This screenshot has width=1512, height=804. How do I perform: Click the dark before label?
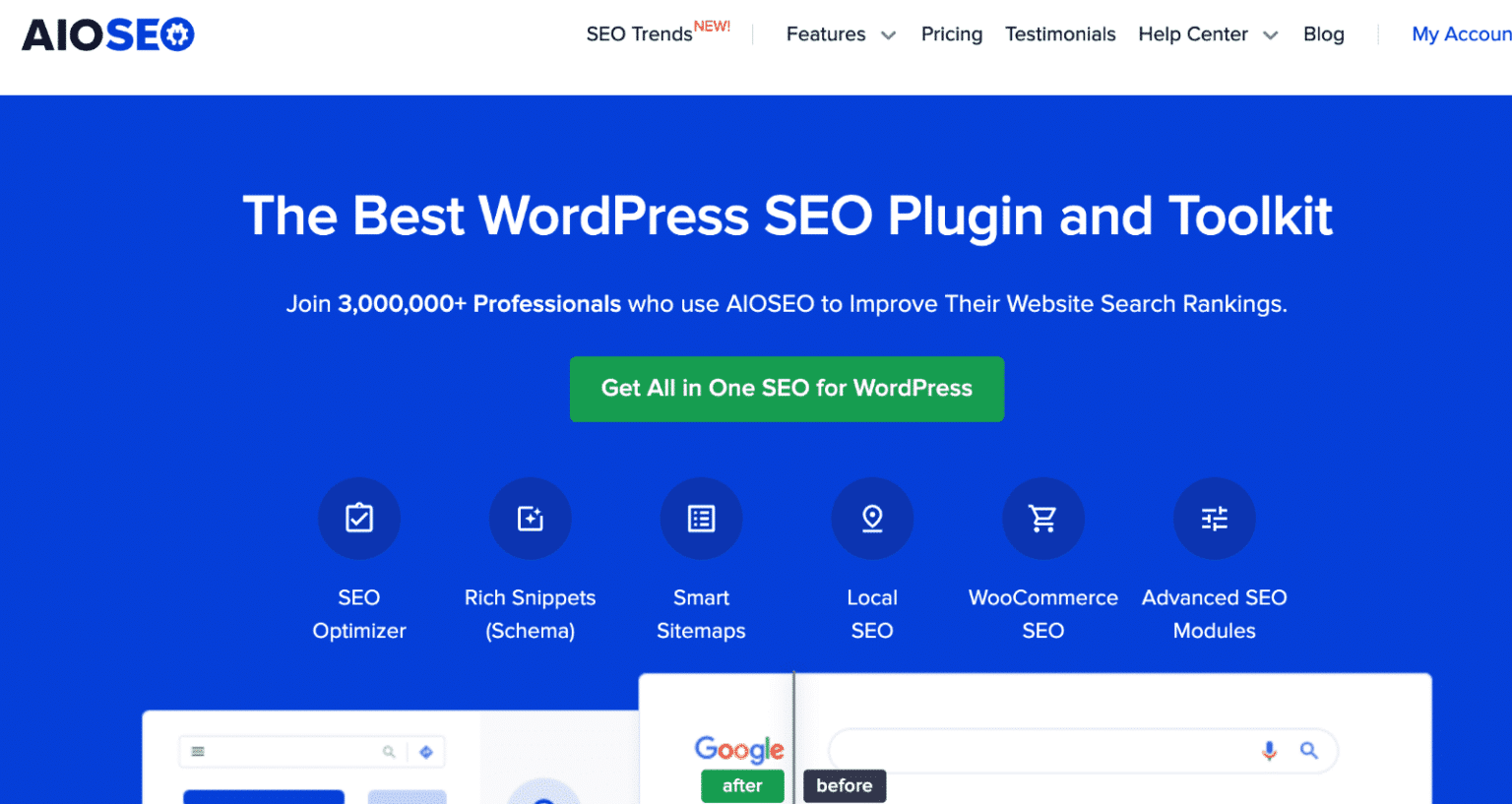tap(845, 786)
